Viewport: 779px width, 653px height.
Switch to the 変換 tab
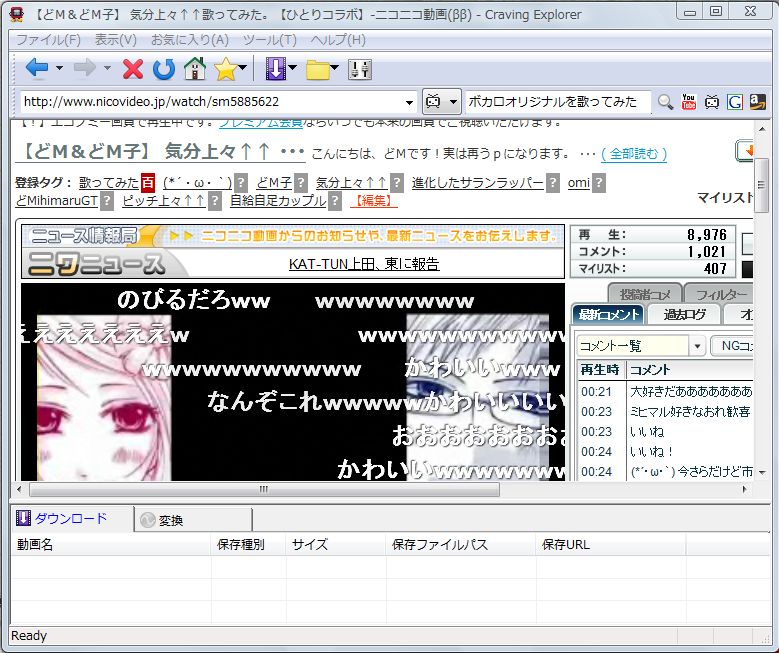[x=193, y=520]
